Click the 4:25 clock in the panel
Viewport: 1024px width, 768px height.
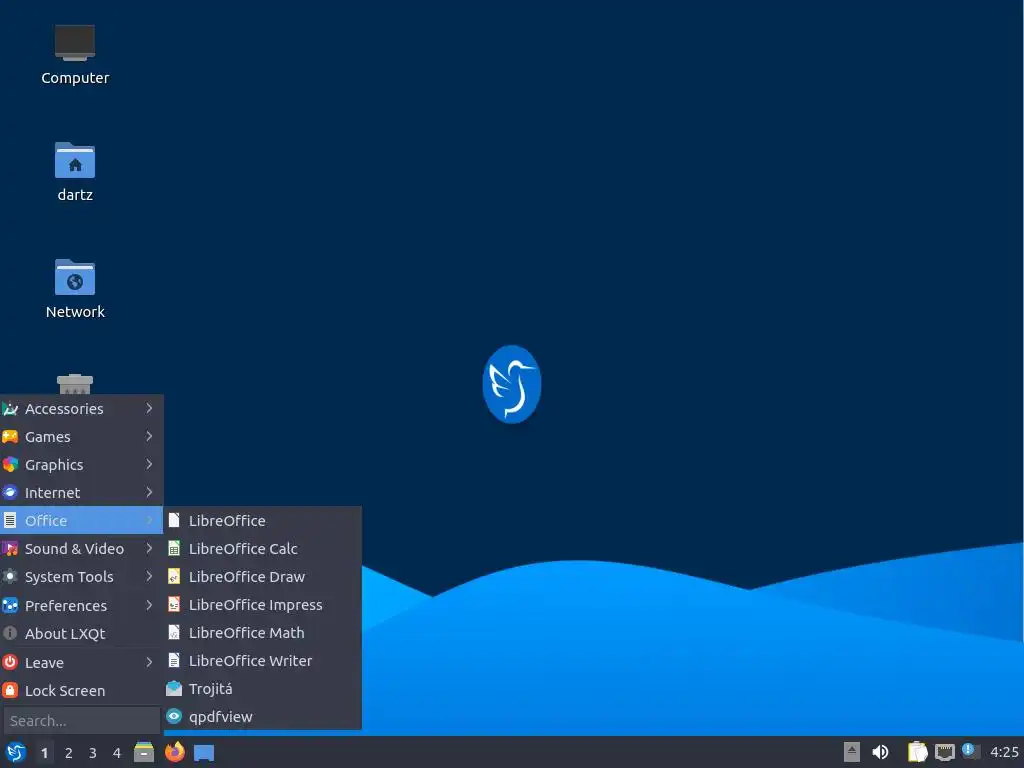pos(1004,752)
